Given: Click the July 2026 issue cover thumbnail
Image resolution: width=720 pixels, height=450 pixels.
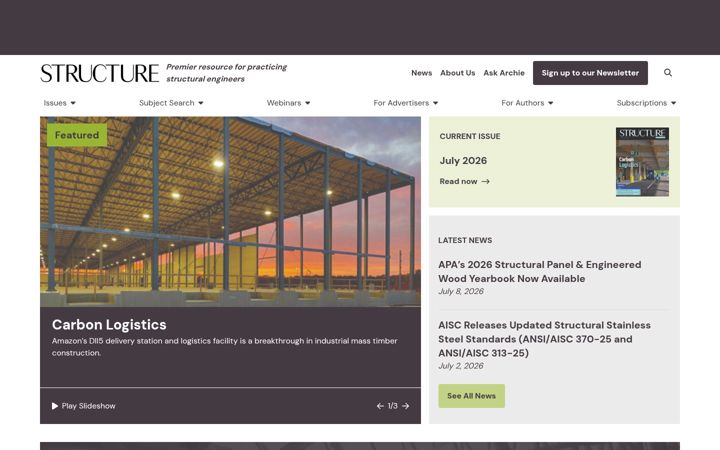Looking at the screenshot, I should coord(642,162).
